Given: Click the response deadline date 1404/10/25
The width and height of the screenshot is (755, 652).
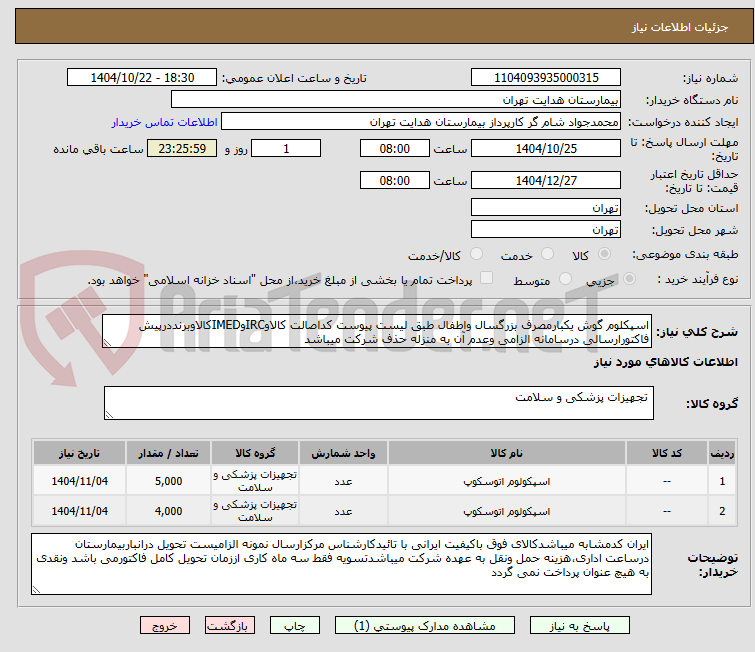Looking at the screenshot, I should pyautogui.click(x=546, y=148).
